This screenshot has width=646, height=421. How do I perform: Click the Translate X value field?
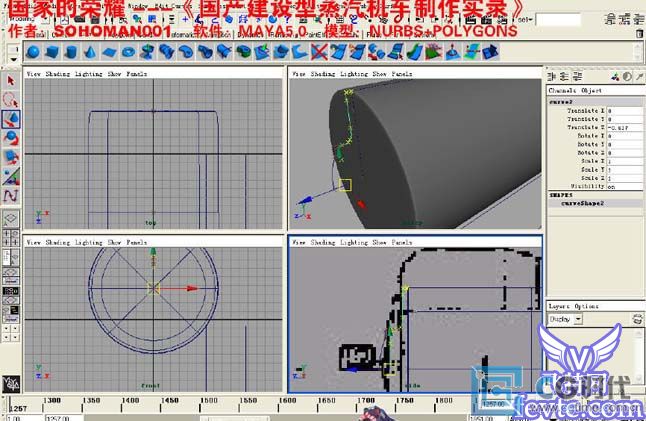(x=625, y=111)
